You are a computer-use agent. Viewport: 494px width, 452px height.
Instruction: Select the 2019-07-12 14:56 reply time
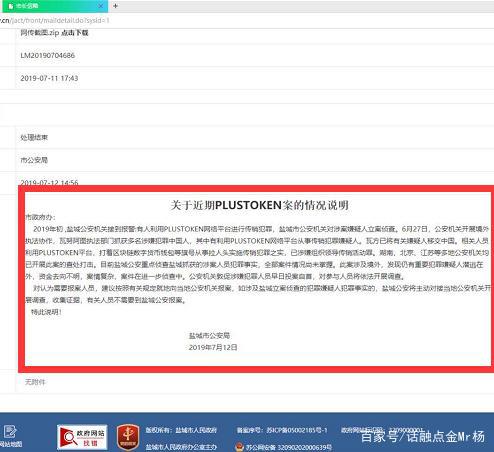[49, 182]
